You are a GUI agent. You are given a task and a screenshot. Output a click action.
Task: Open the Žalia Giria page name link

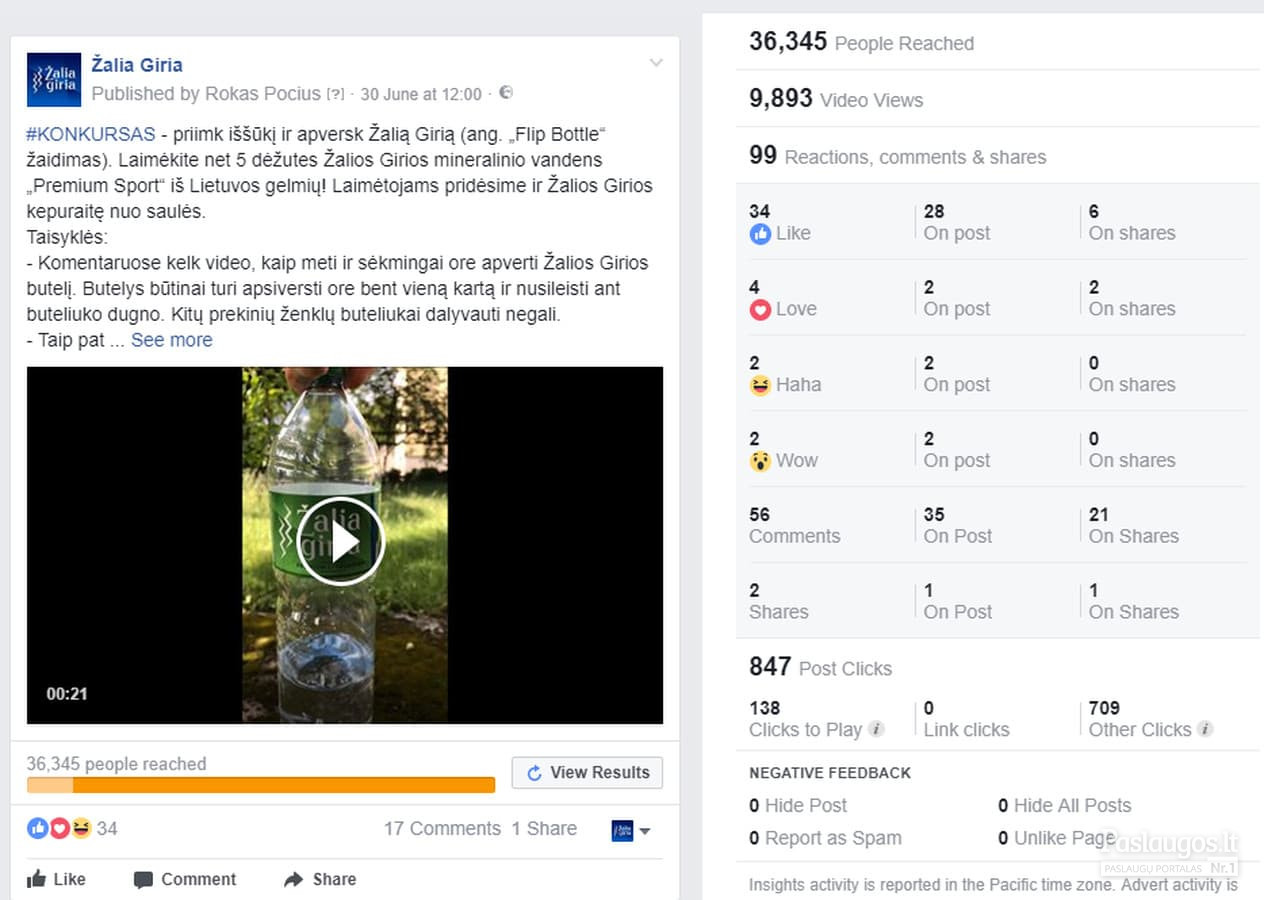pyautogui.click(x=137, y=65)
